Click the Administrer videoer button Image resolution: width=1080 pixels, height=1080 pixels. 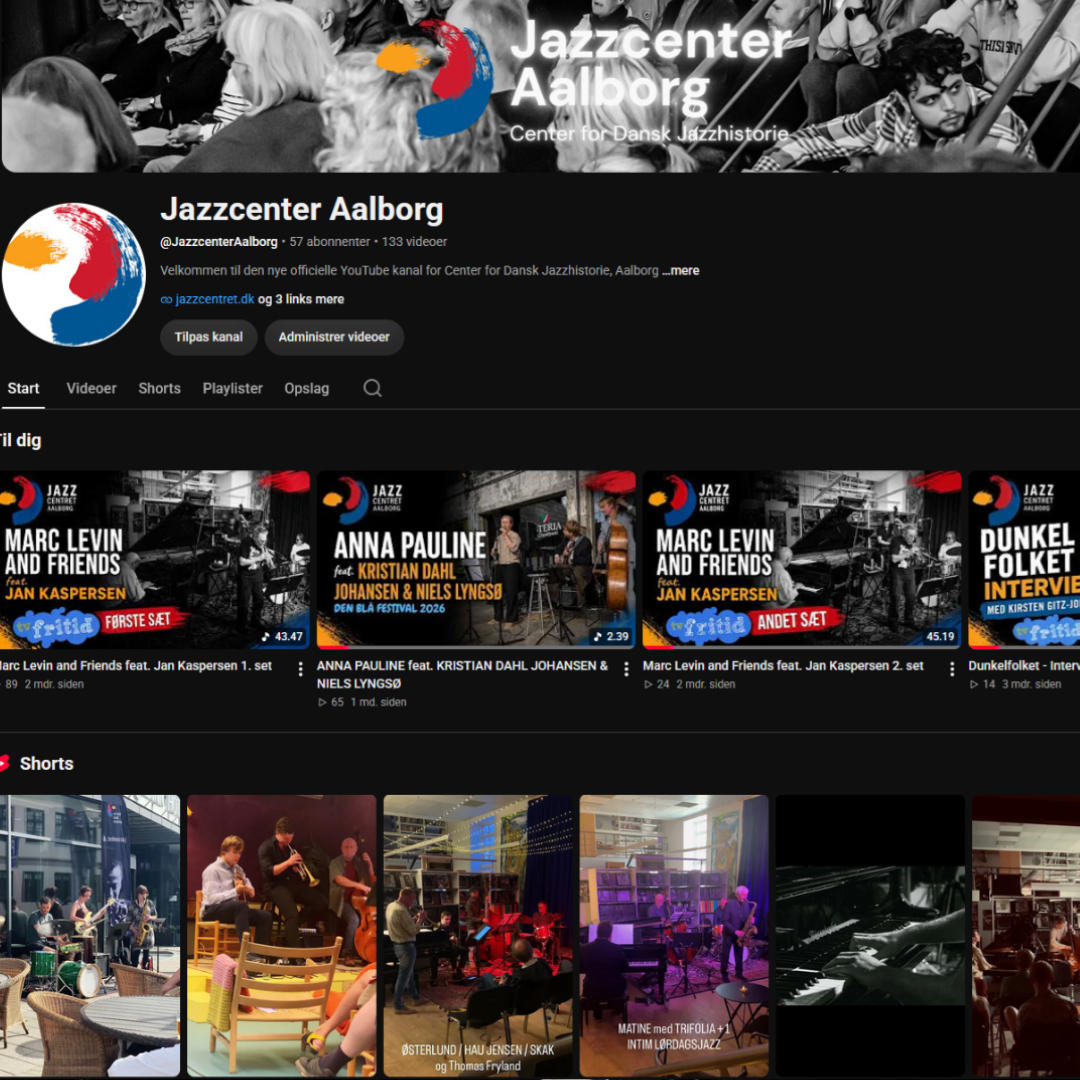point(334,338)
